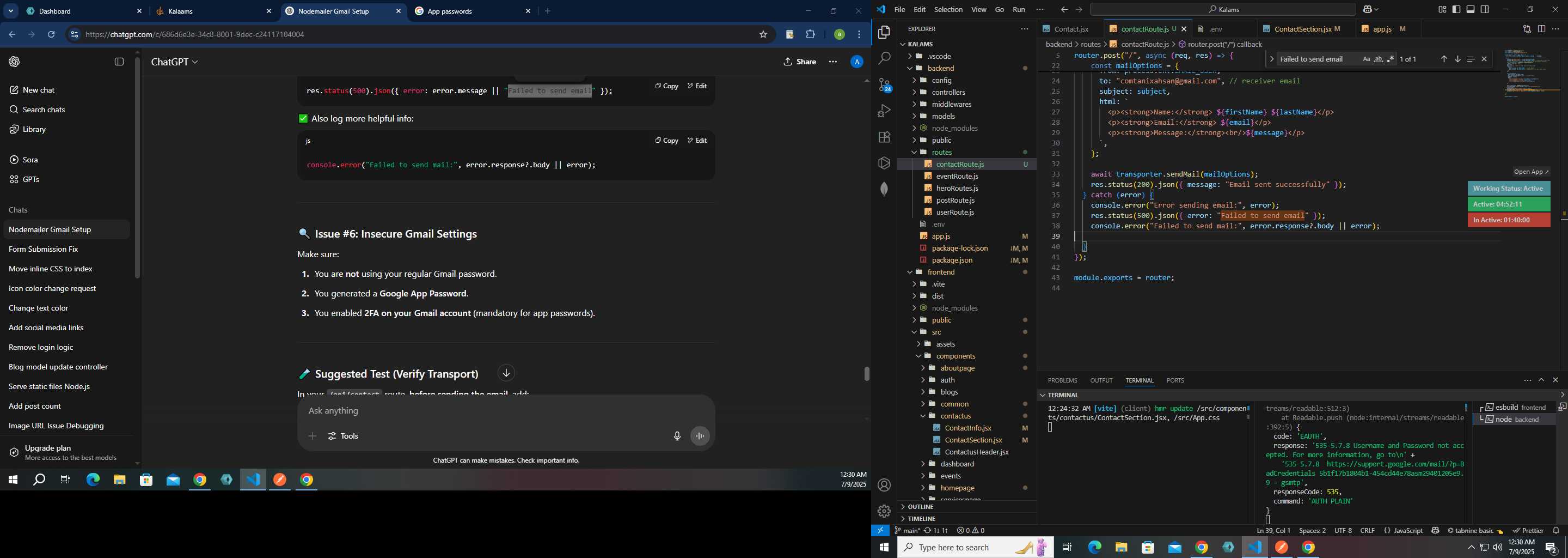The height and width of the screenshot is (558, 1568).
Task: Toggle VS Code bottom panel layout button
Action: pyautogui.click(x=1471, y=9)
